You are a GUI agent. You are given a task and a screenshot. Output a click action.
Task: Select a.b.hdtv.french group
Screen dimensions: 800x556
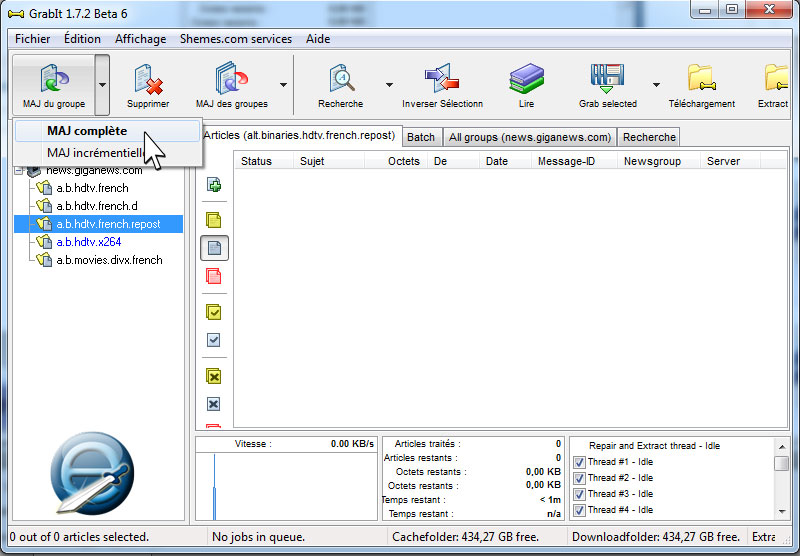92,188
